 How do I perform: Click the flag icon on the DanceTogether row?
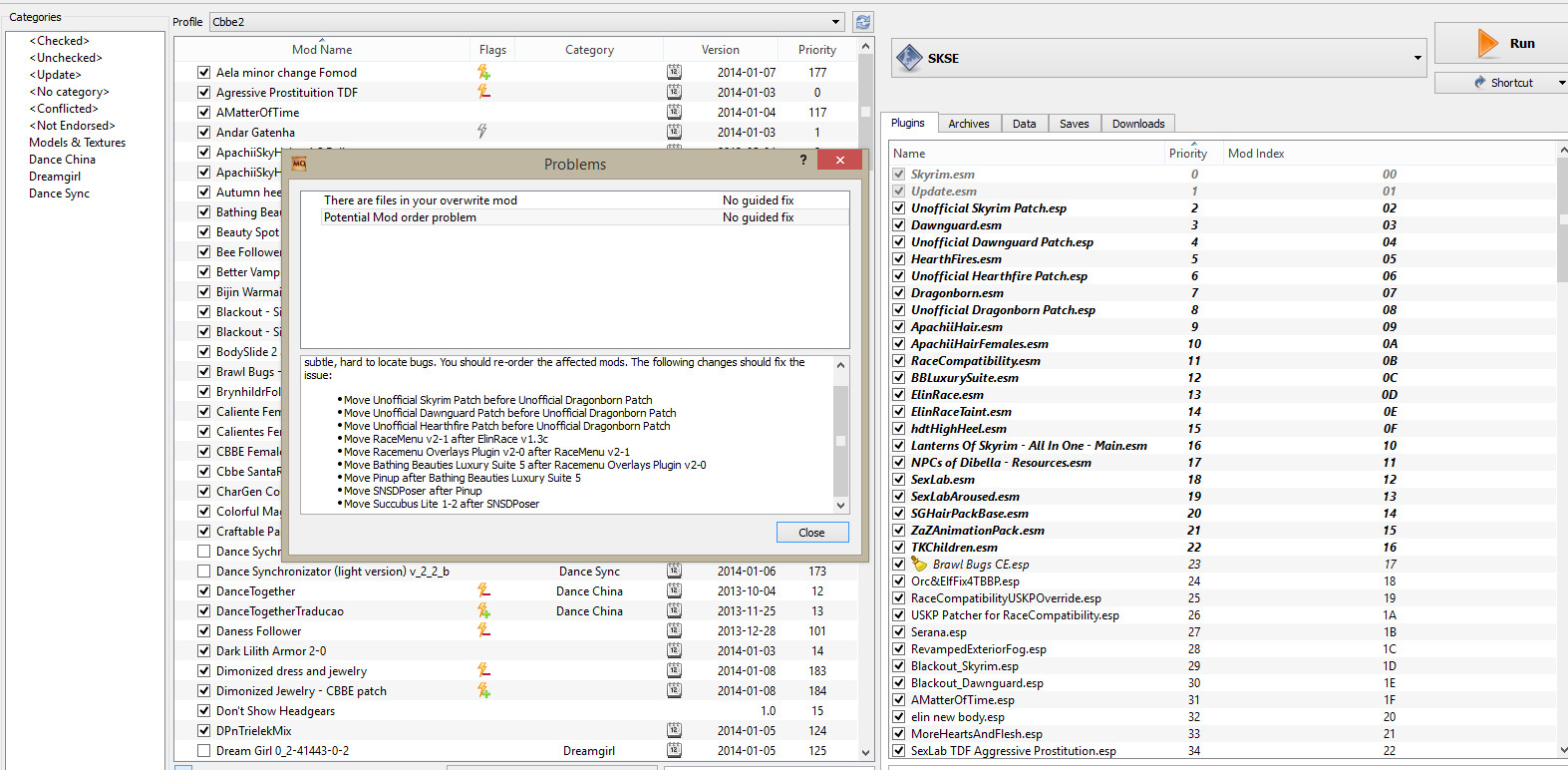tap(483, 590)
